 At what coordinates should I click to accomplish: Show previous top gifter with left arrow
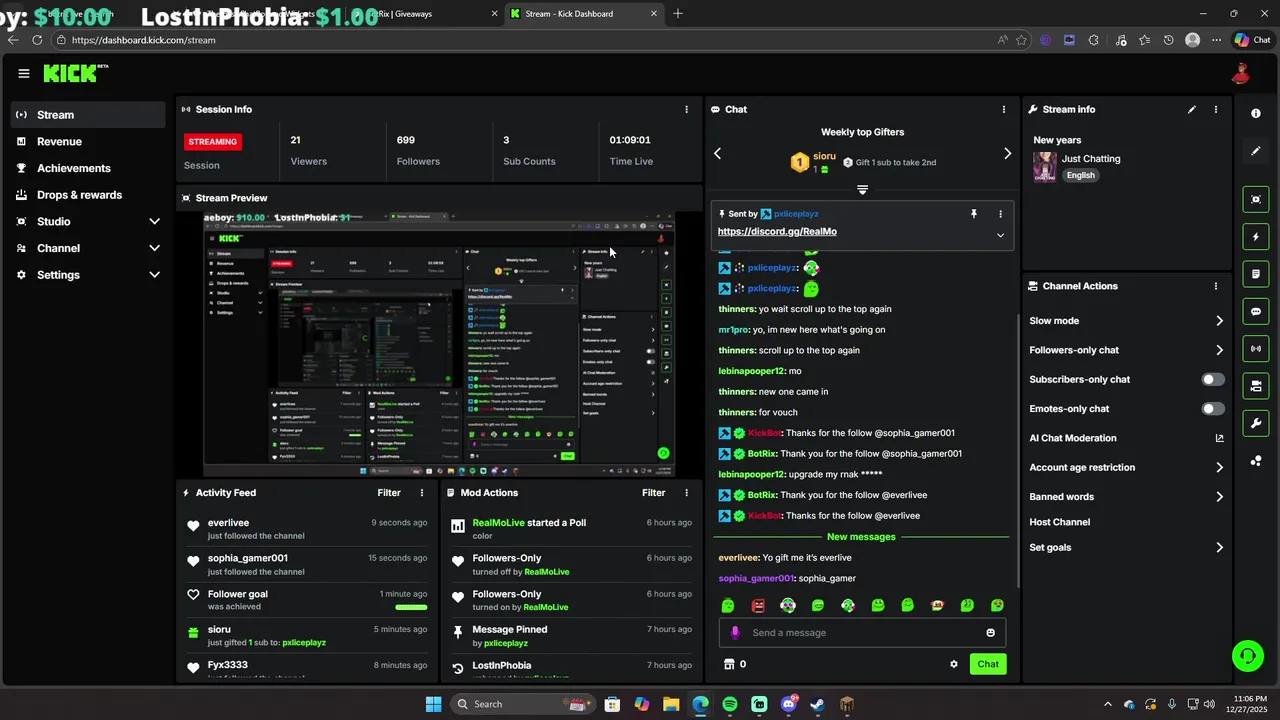tap(717, 153)
